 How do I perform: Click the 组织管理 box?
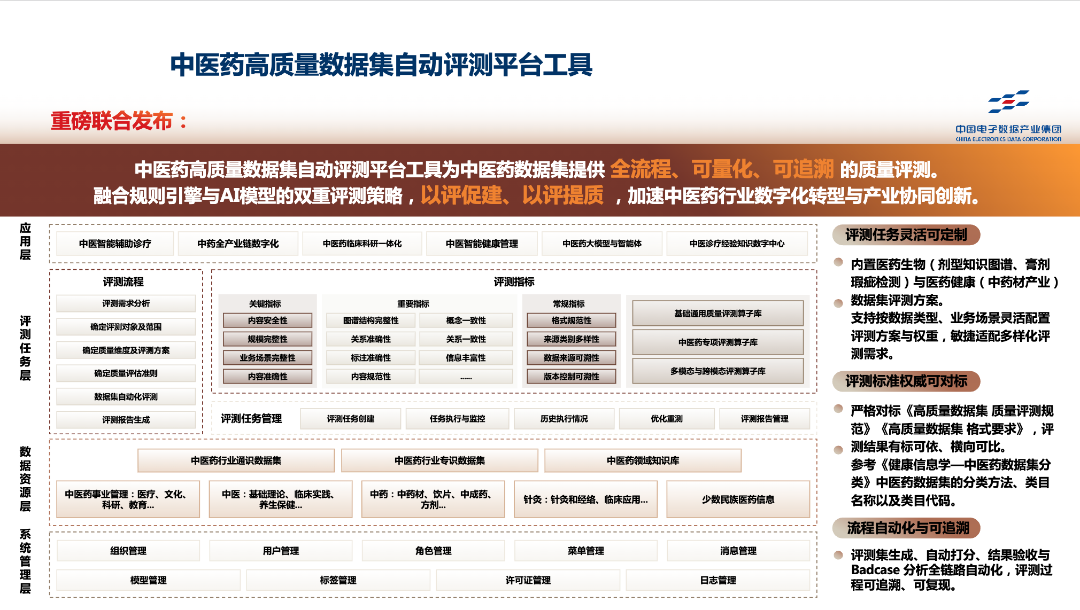coord(128,551)
